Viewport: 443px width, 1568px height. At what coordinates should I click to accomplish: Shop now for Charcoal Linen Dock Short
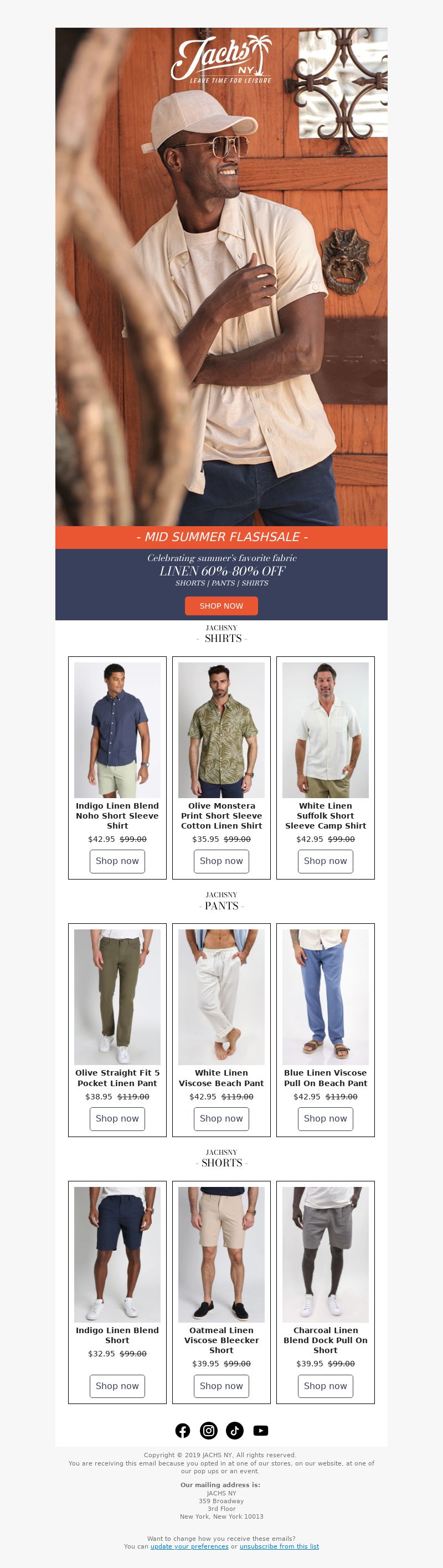point(326,1386)
